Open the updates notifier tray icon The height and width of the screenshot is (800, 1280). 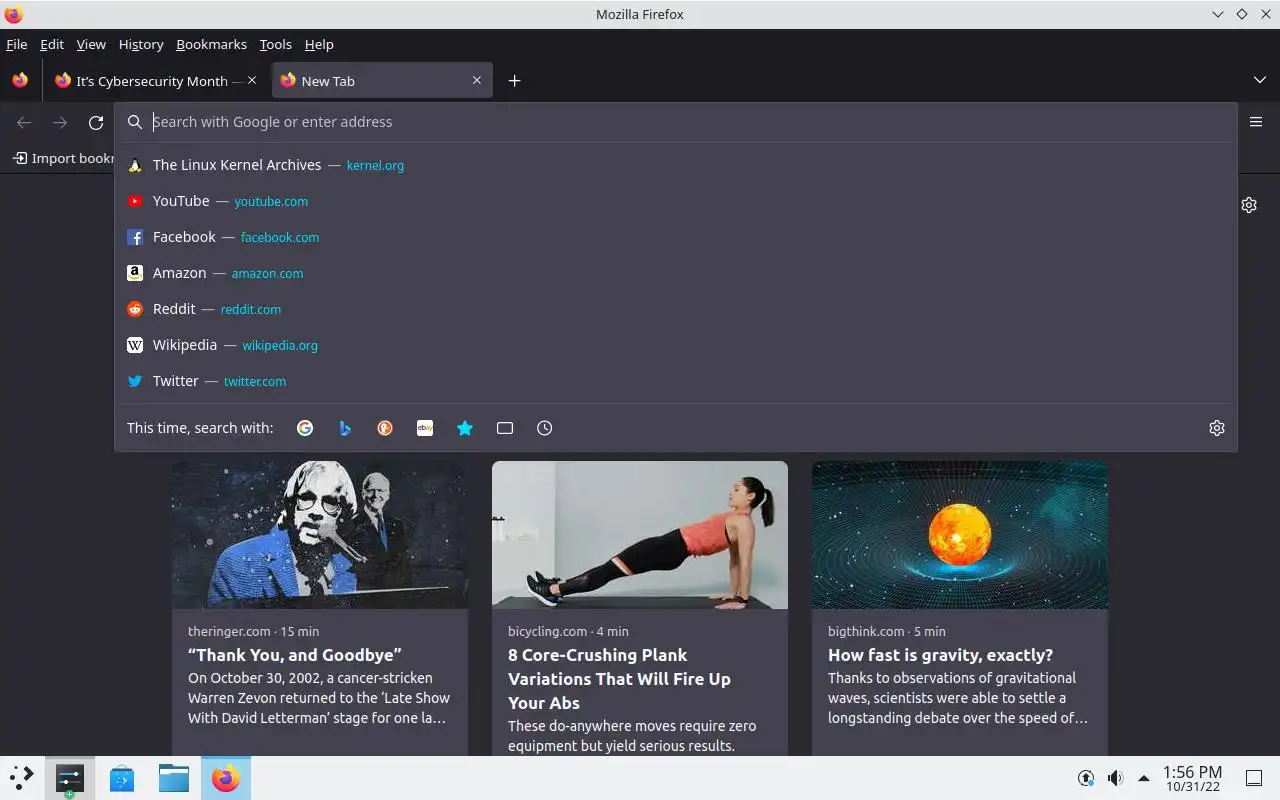pyautogui.click(x=1086, y=778)
